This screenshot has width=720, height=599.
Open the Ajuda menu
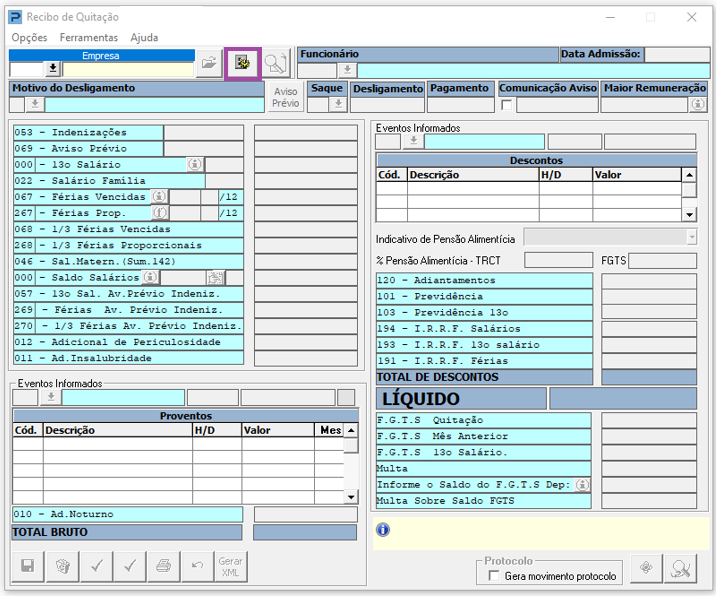(144, 37)
